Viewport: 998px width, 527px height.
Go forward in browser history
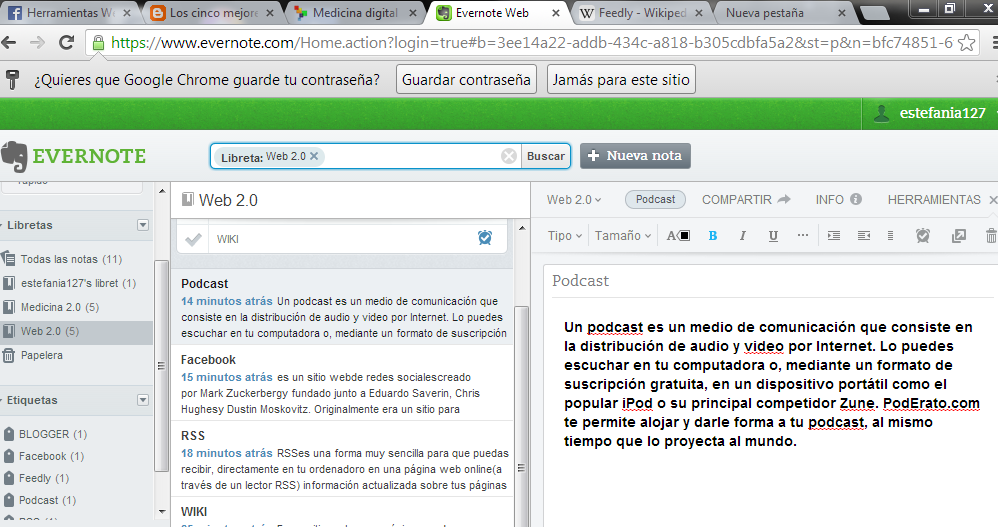coord(38,43)
